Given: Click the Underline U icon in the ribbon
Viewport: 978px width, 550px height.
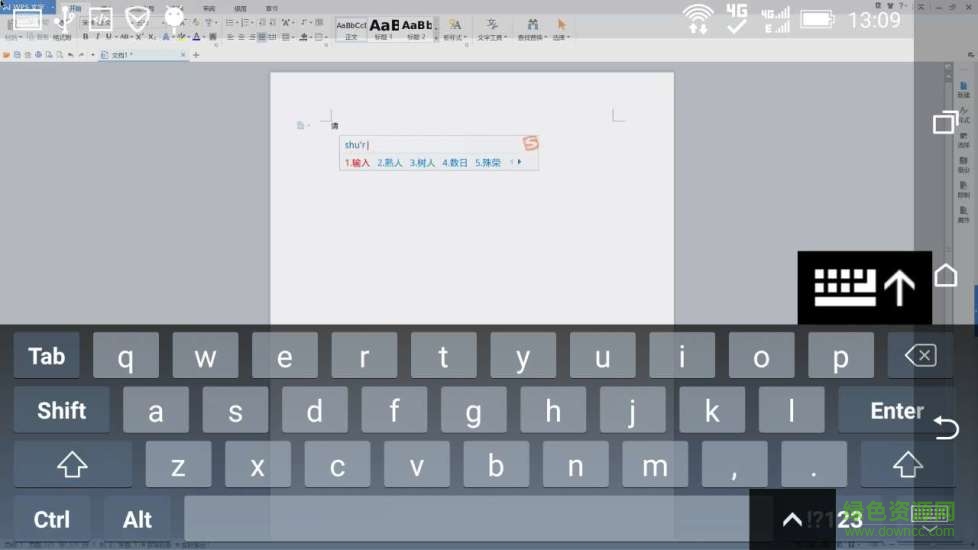Looking at the screenshot, I should coord(109,37).
